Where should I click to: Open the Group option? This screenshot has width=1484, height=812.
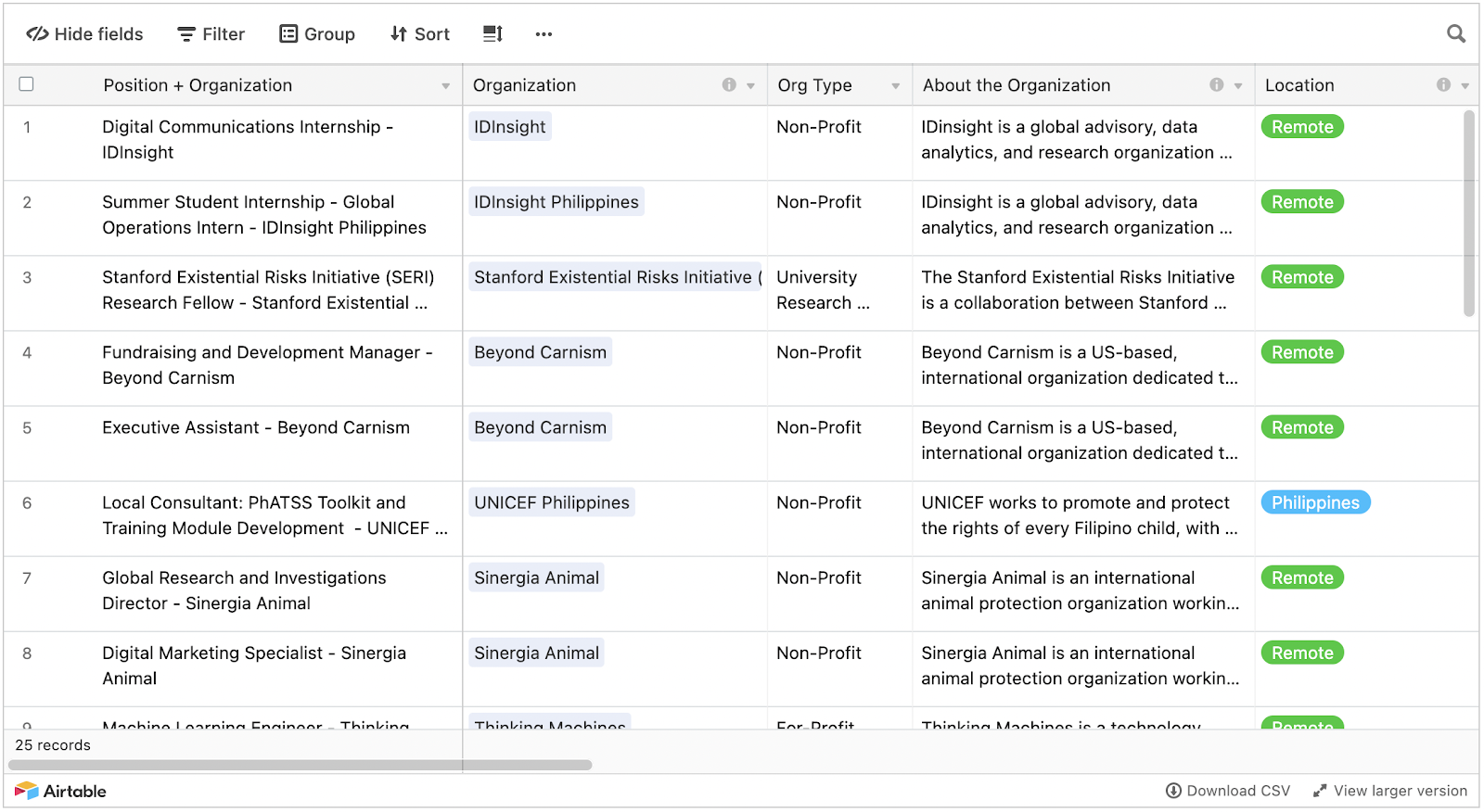317,34
